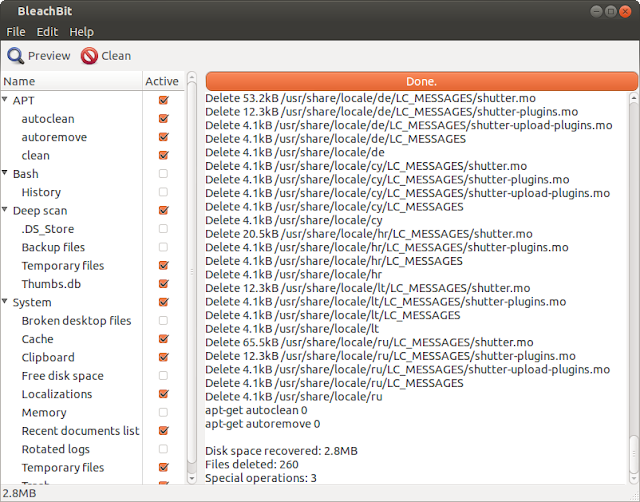Collapse the System tree group

(5, 301)
